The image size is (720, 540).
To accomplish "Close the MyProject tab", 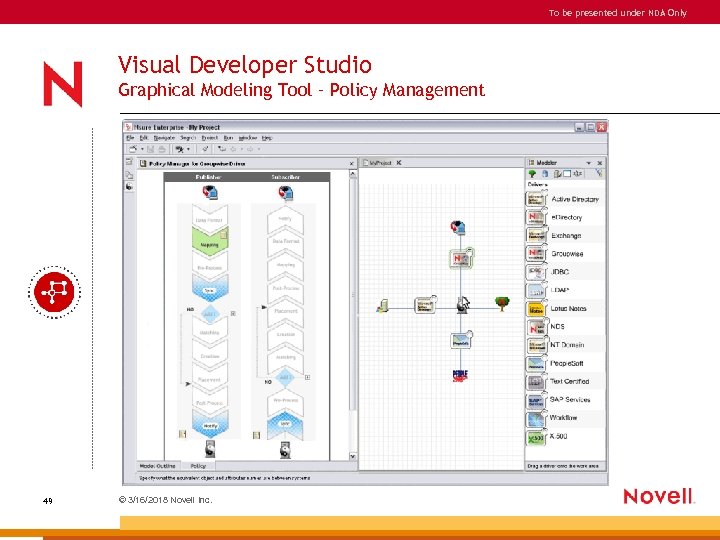I will point(399,163).
